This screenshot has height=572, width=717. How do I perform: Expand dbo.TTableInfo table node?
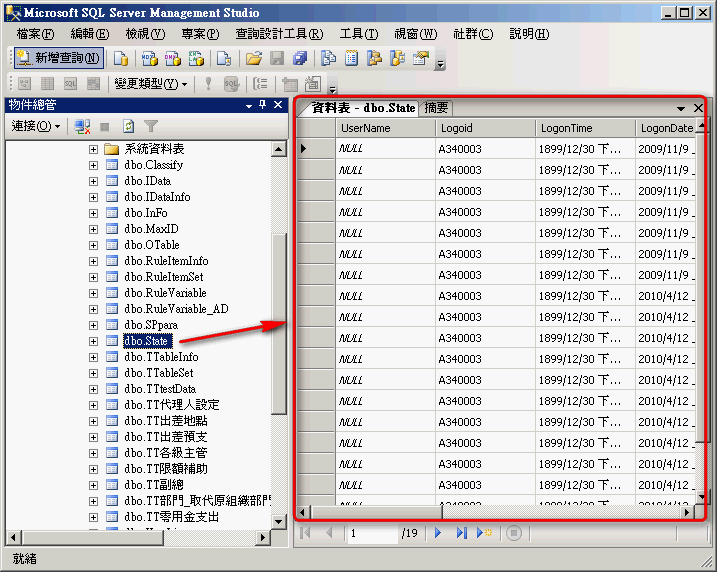pos(93,357)
